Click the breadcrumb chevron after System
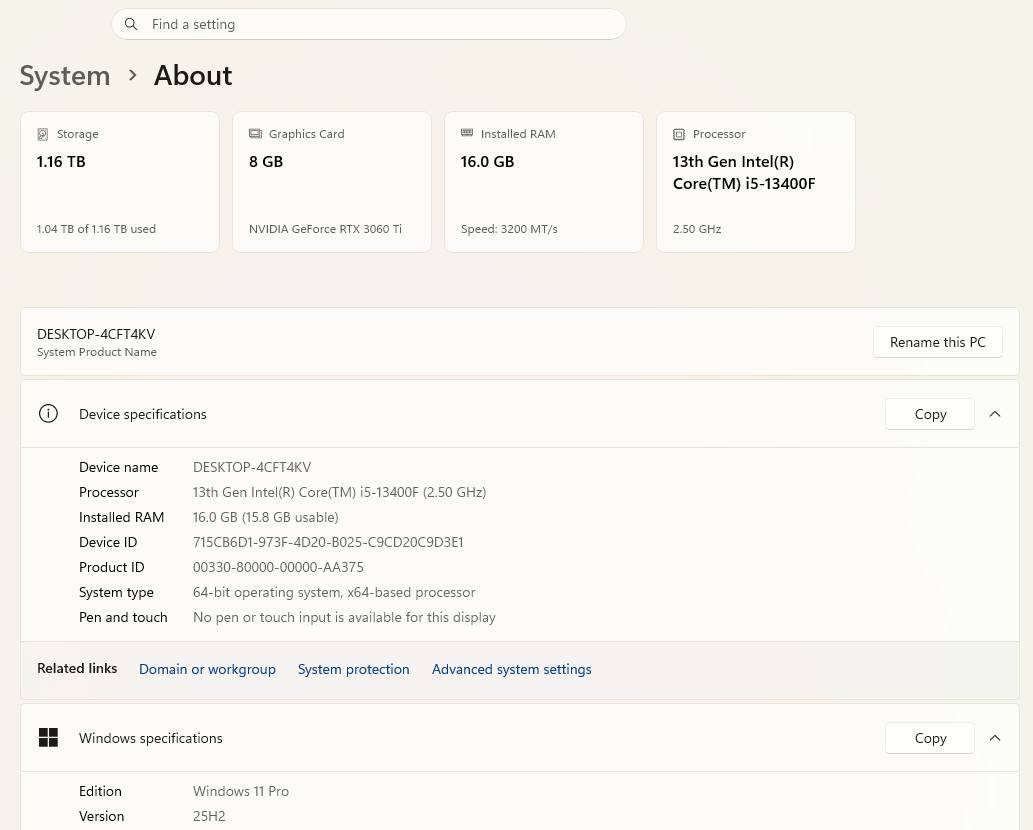This screenshot has height=830, width=1033. (132, 75)
